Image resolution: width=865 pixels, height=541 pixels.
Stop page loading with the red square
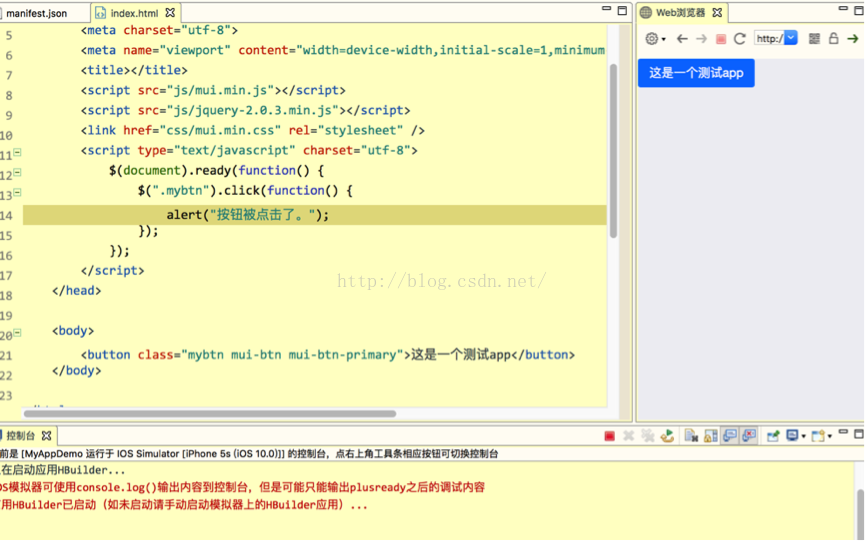click(x=720, y=39)
